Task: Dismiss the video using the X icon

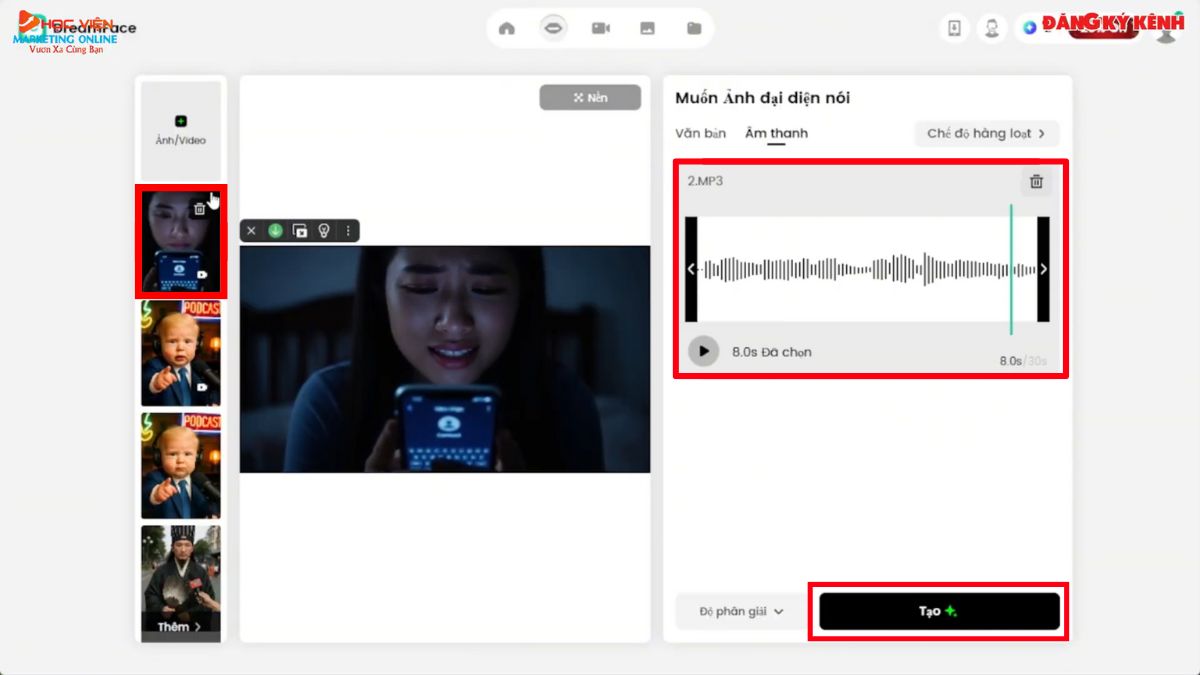Action: (250, 231)
